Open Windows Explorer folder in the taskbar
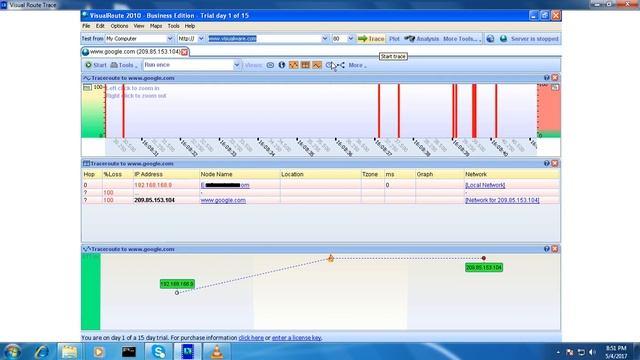The image size is (640, 360). pyautogui.click(x=69, y=351)
